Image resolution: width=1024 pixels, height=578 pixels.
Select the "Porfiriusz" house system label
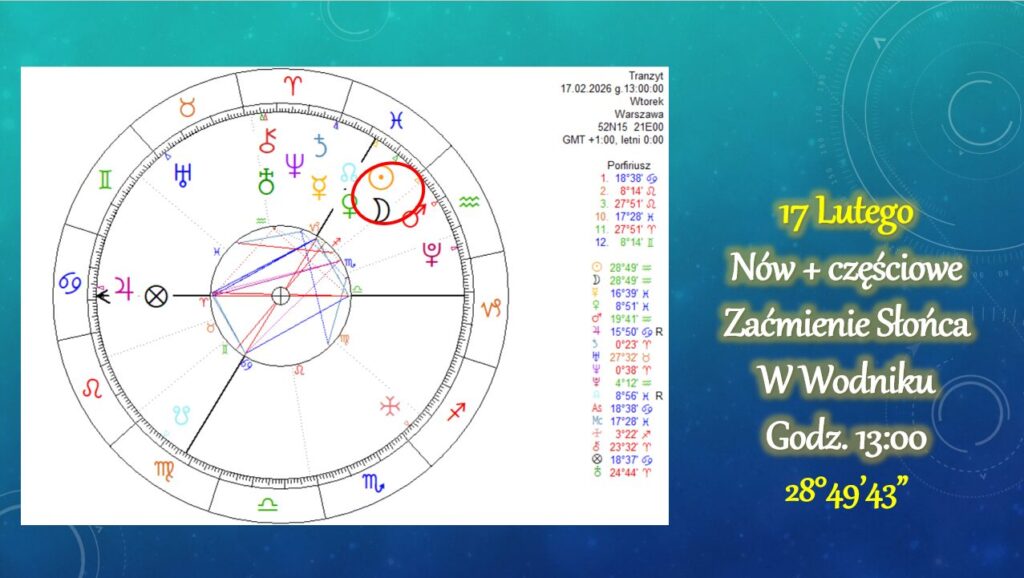tap(630, 164)
